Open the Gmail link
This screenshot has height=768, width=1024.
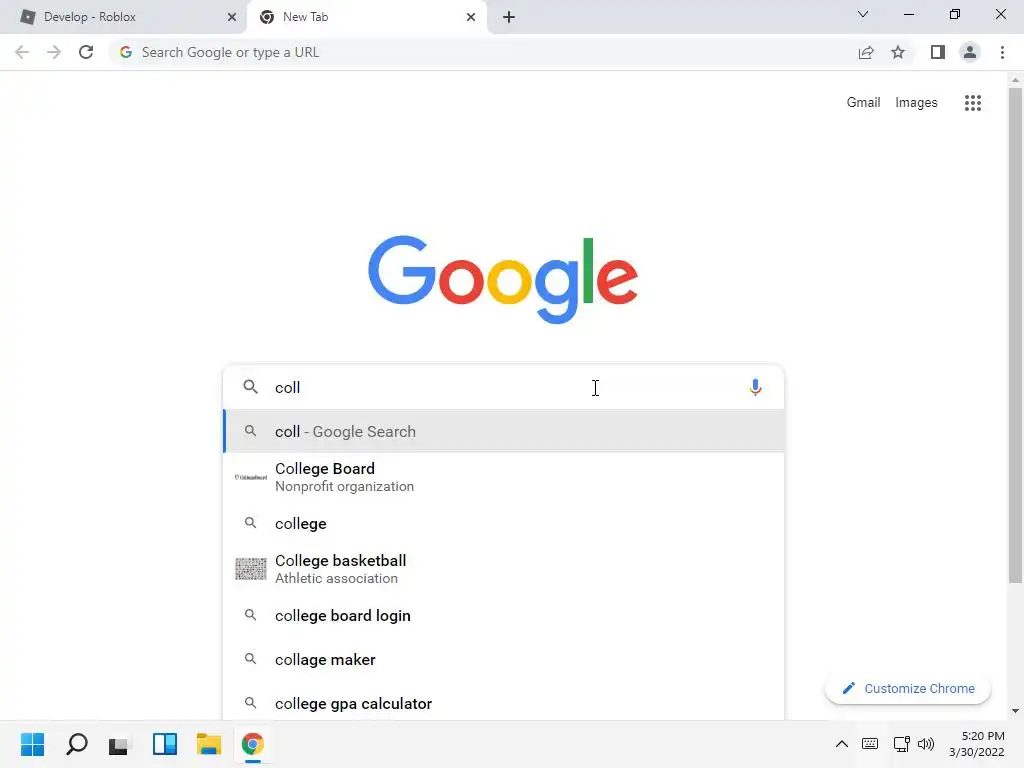coord(863,103)
